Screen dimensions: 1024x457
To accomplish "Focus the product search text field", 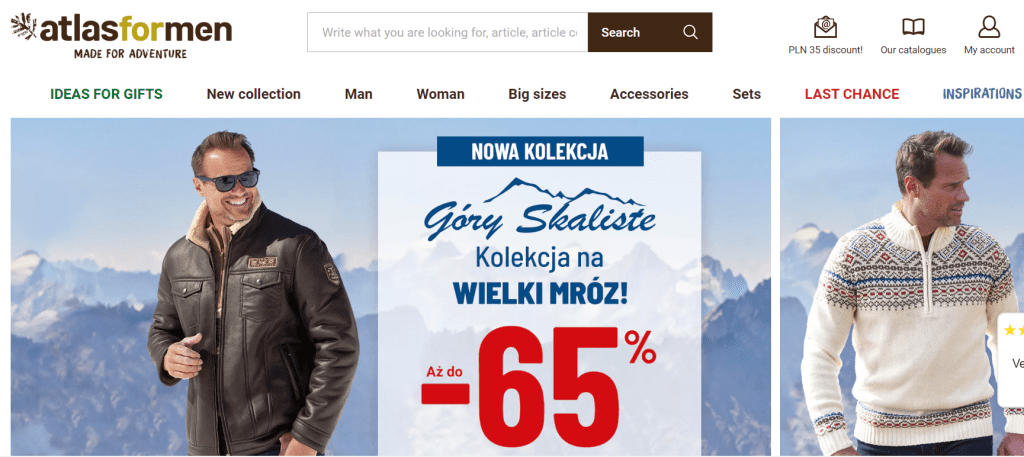I will tap(448, 32).
